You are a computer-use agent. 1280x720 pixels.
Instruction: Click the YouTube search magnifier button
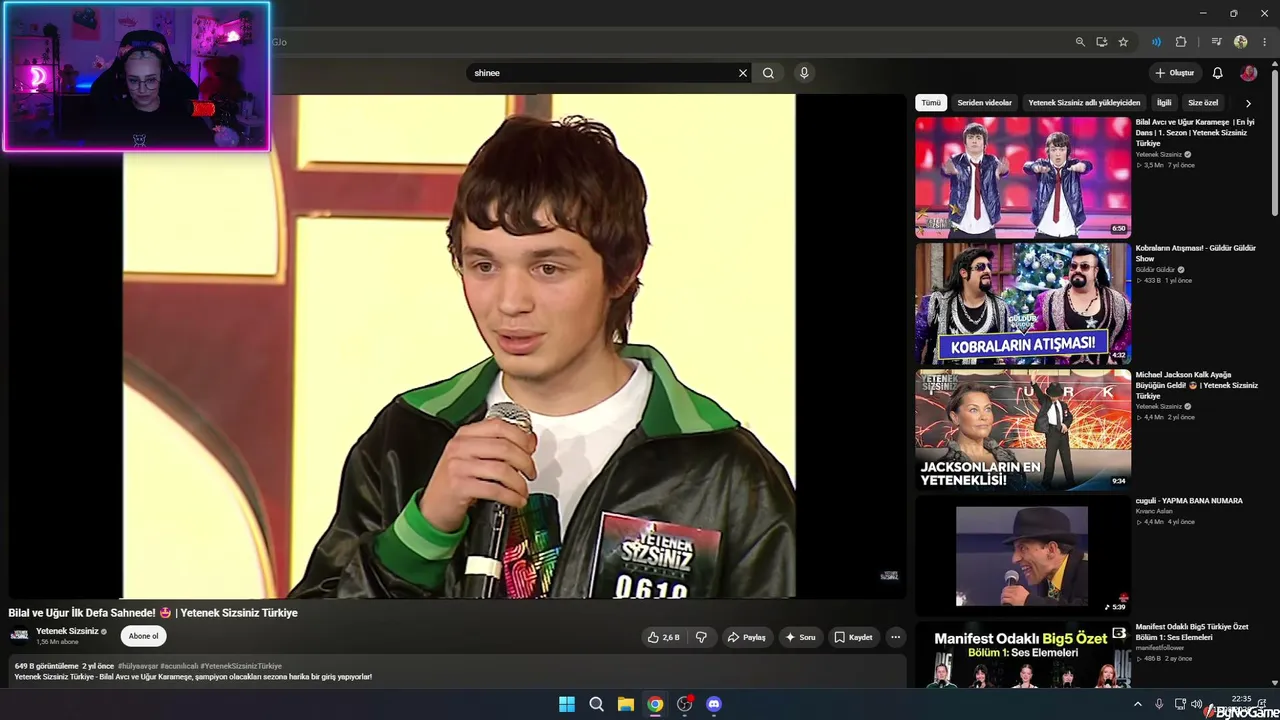[768, 73]
